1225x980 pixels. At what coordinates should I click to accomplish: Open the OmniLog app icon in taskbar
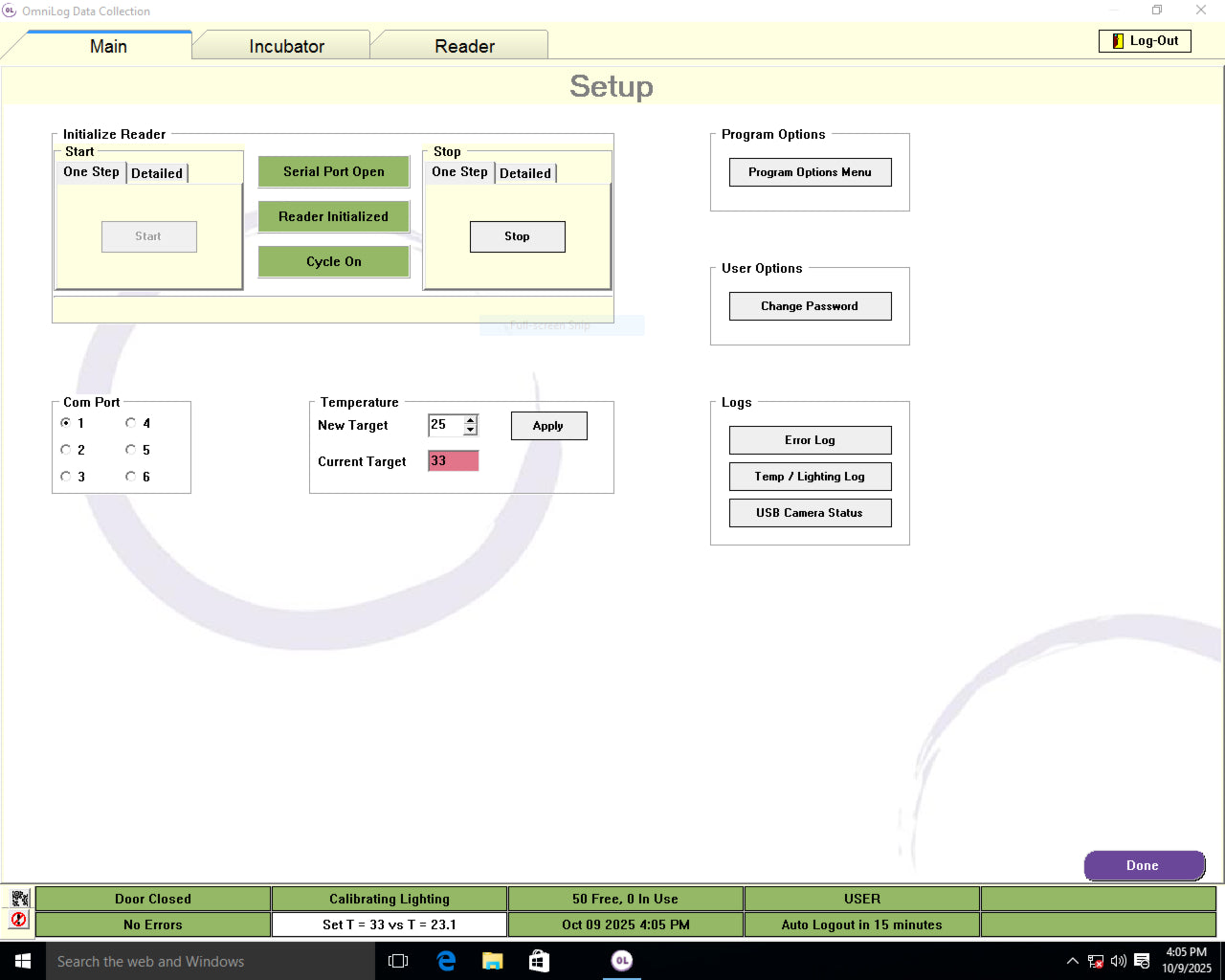pyautogui.click(x=622, y=961)
